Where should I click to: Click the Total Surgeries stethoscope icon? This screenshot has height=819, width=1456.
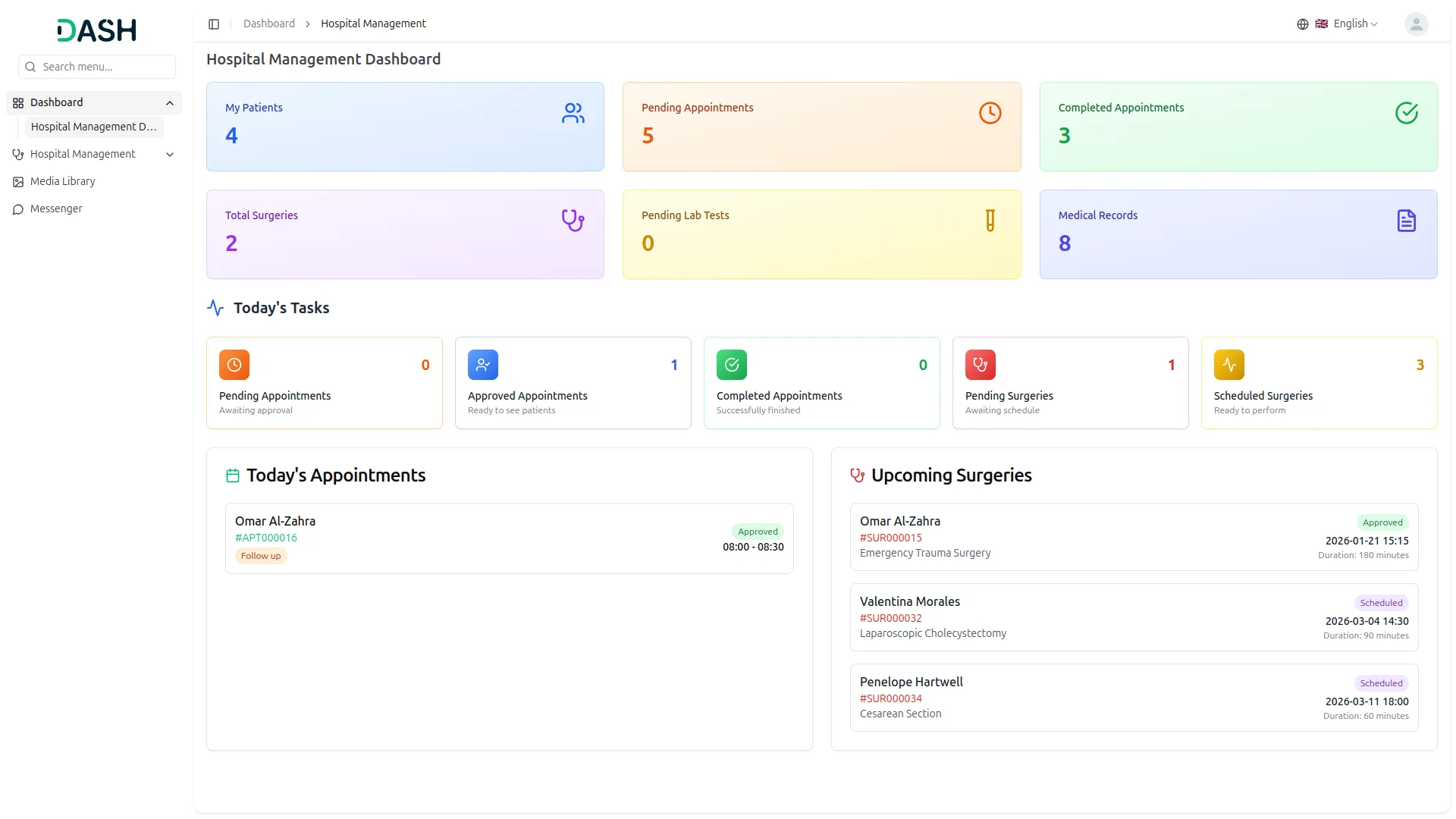[573, 221]
